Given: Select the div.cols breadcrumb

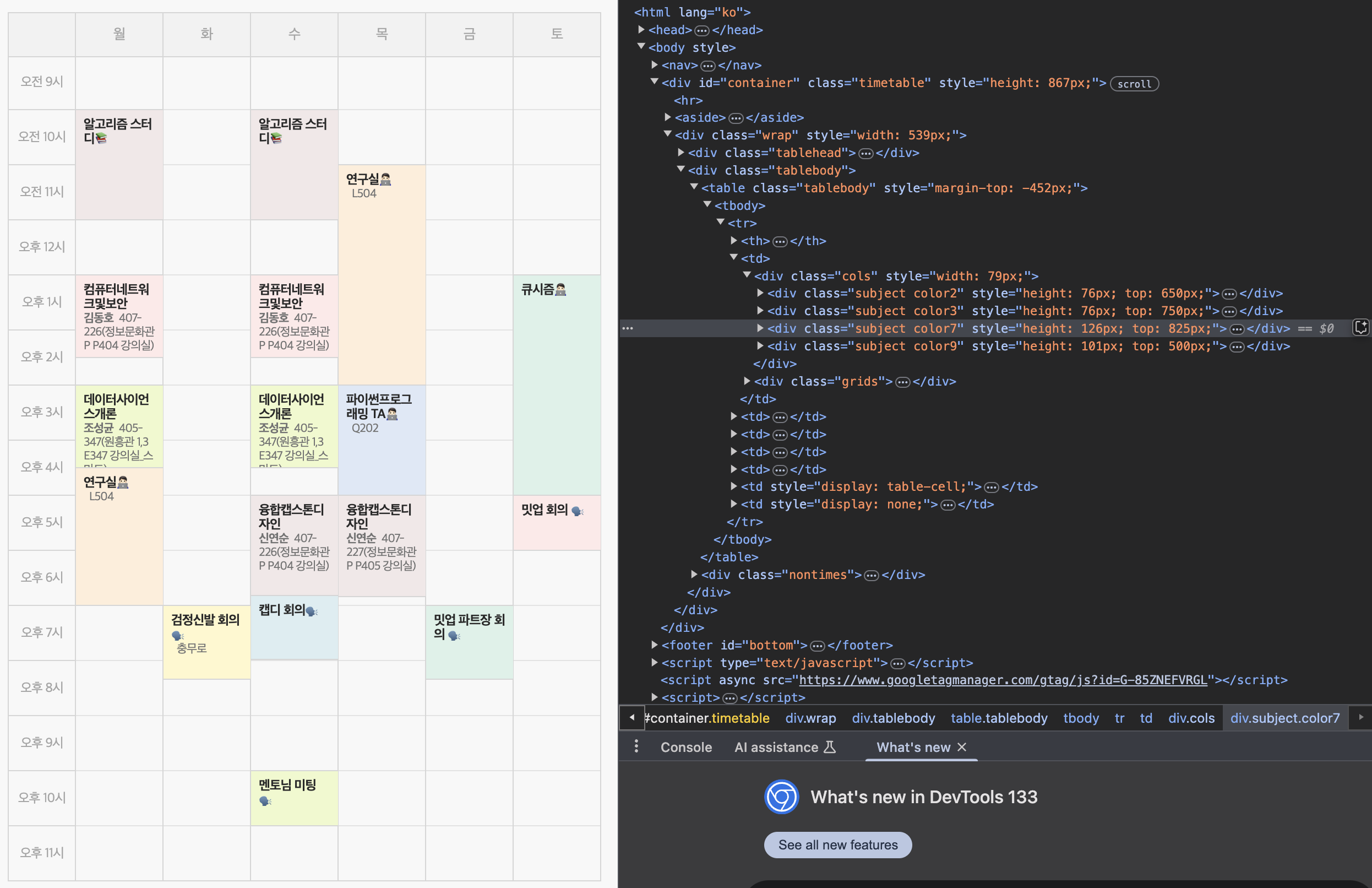Looking at the screenshot, I should (x=1191, y=718).
